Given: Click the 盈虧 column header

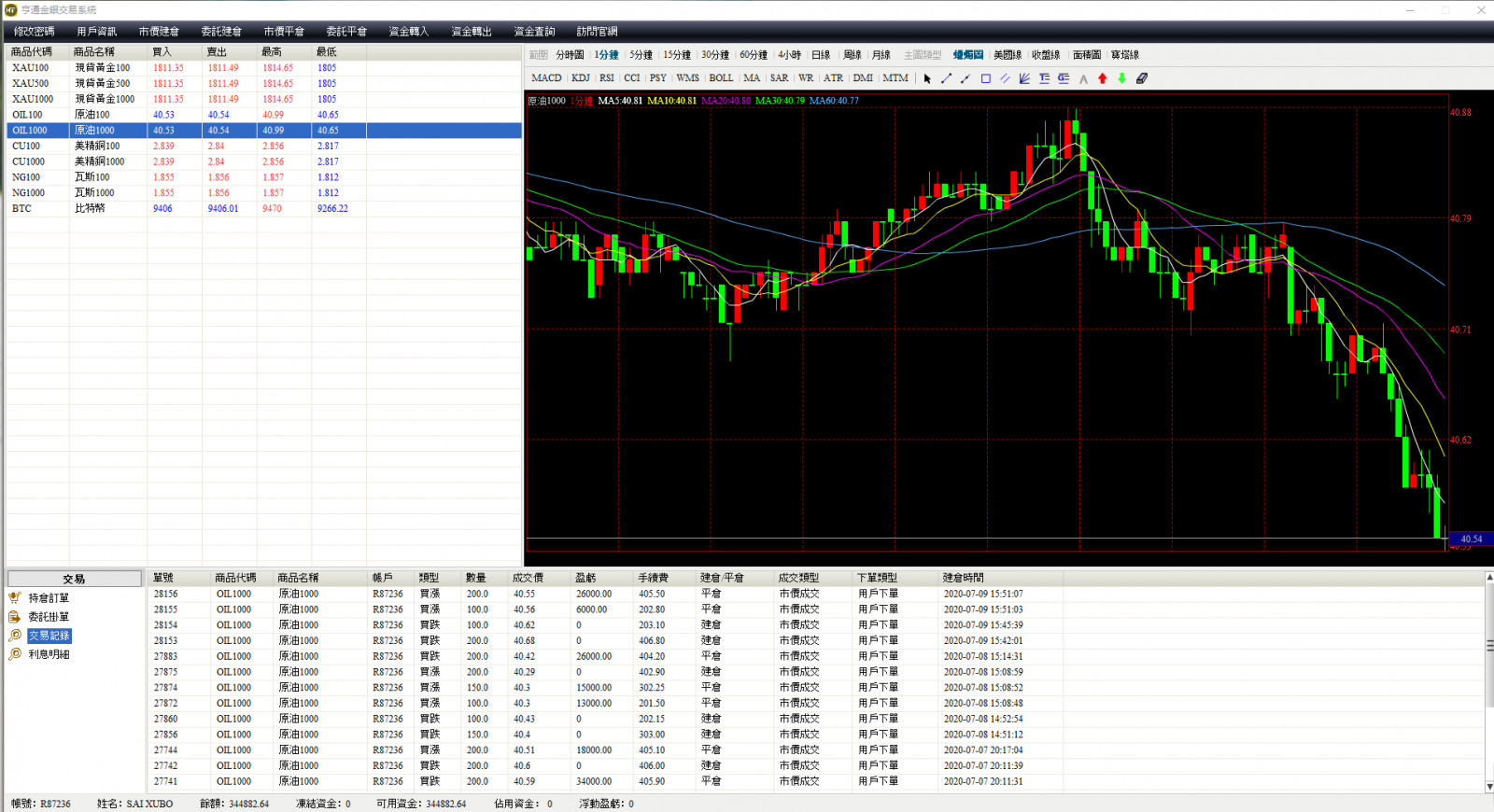Looking at the screenshot, I should coord(585,578).
